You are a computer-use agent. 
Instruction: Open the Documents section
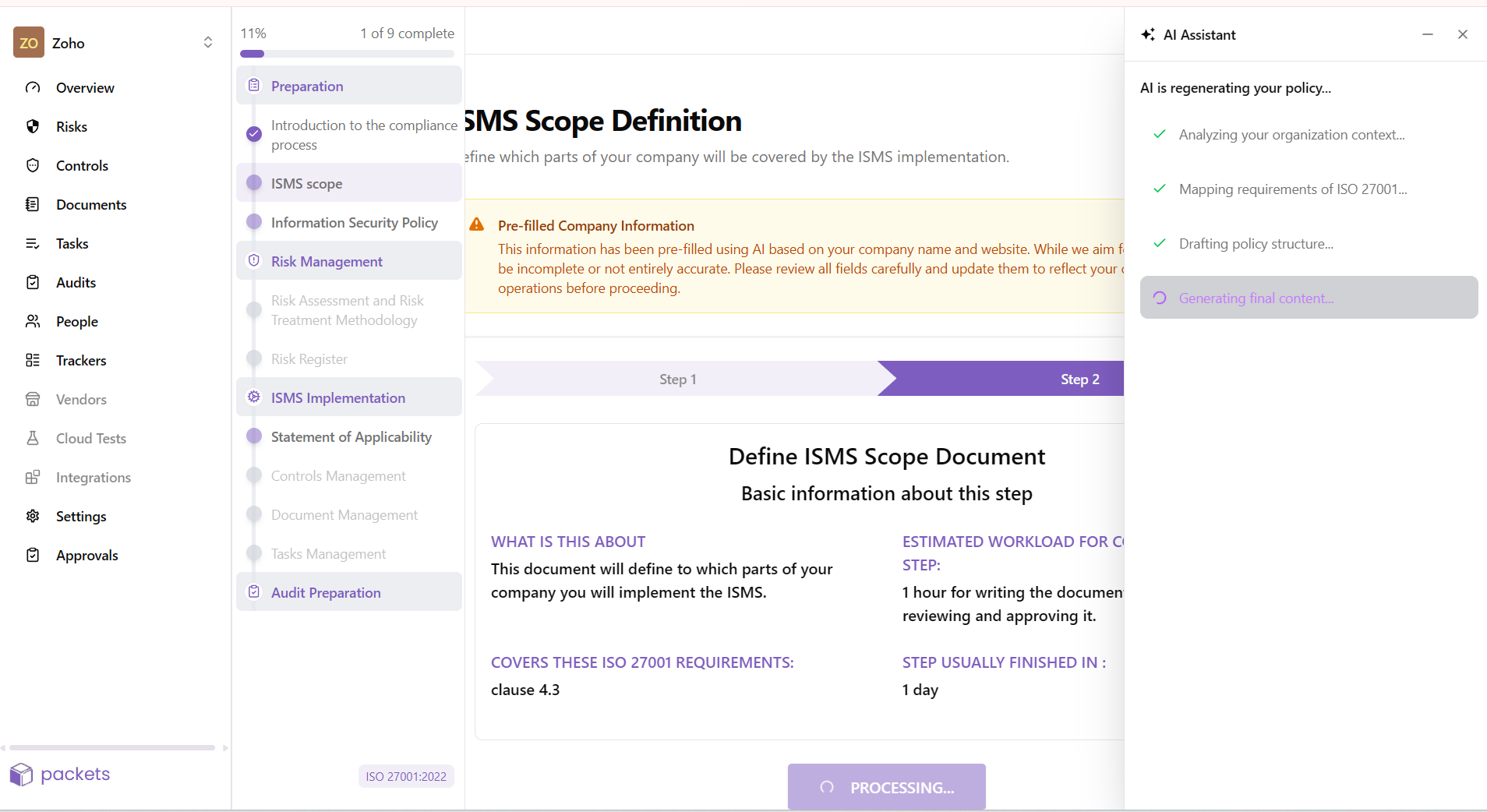click(x=91, y=204)
